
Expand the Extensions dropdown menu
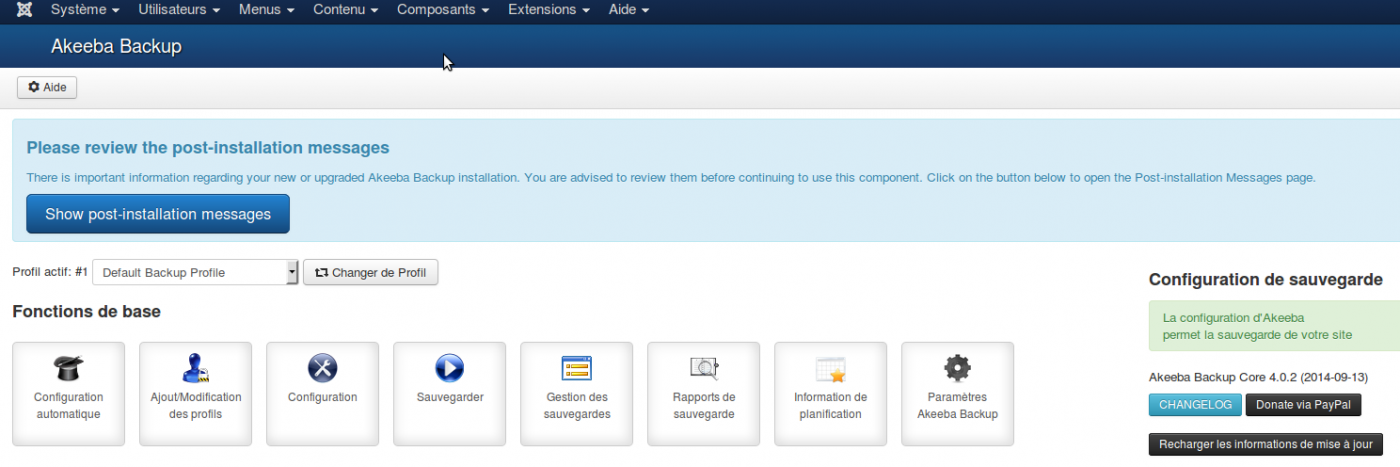(548, 10)
